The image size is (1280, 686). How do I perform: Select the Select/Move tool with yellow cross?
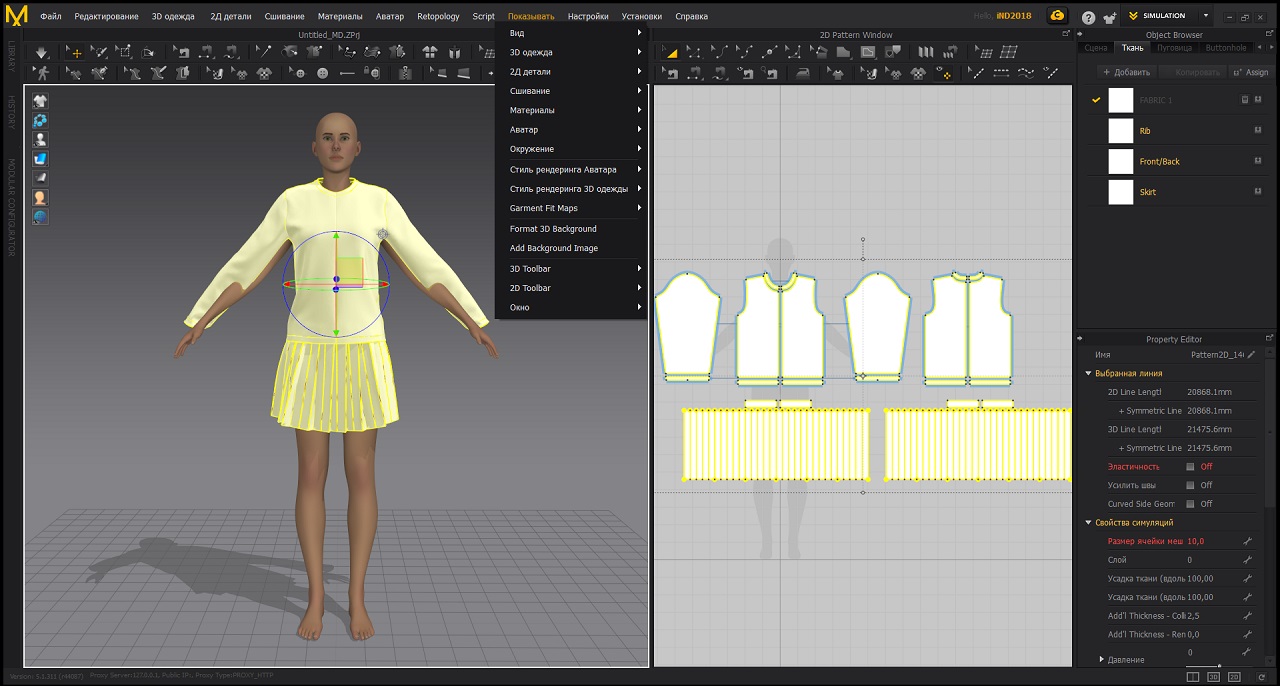tap(75, 53)
